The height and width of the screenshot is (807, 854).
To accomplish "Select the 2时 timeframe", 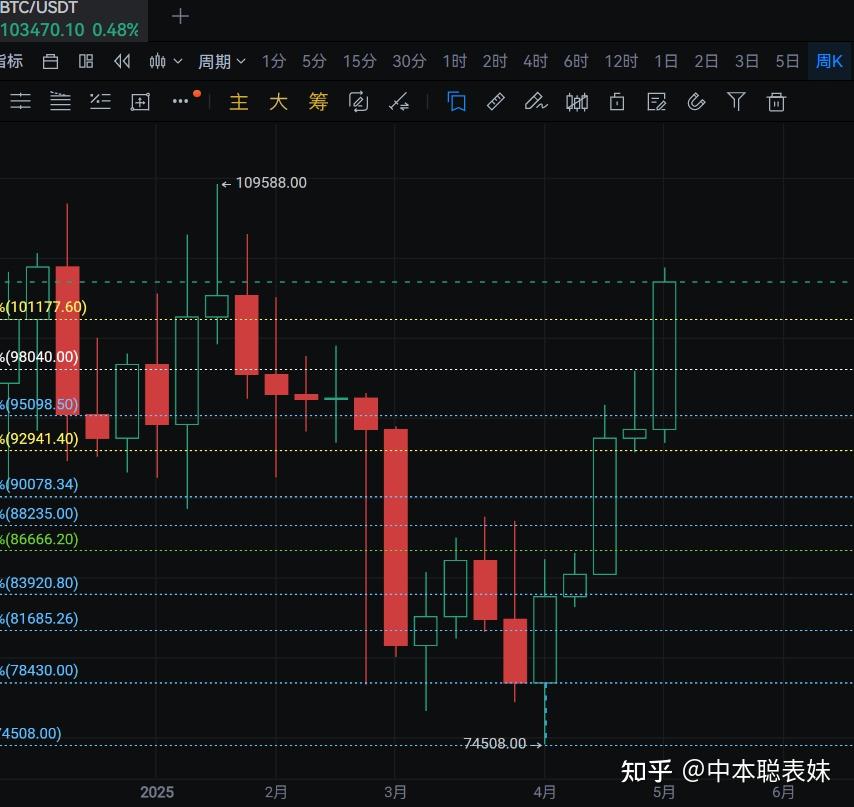I will click(x=495, y=62).
